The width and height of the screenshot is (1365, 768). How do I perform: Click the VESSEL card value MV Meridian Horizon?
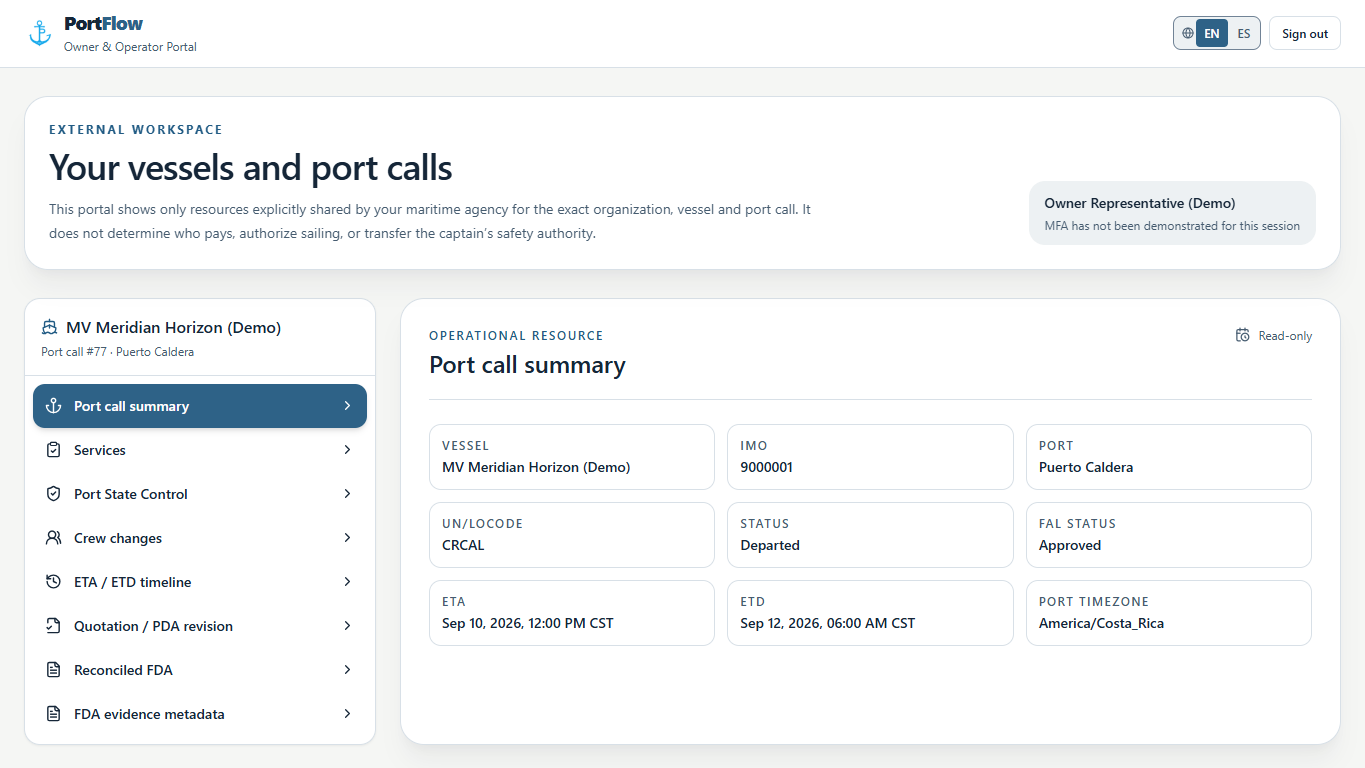536,467
